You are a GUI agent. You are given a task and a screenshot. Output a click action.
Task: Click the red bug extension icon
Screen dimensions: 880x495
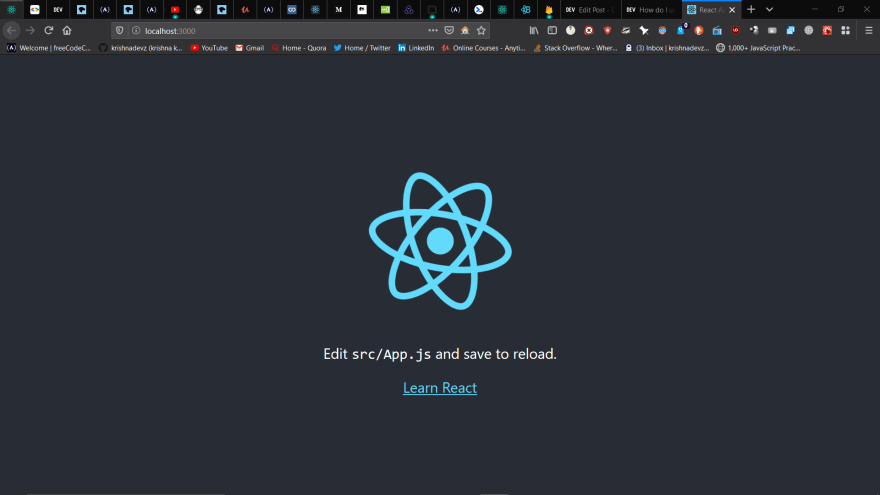(827, 30)
